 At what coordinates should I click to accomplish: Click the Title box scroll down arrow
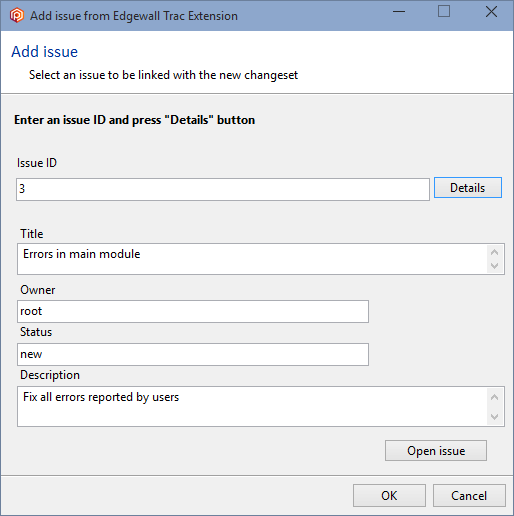pyautogui.click(x=495, y=266)
